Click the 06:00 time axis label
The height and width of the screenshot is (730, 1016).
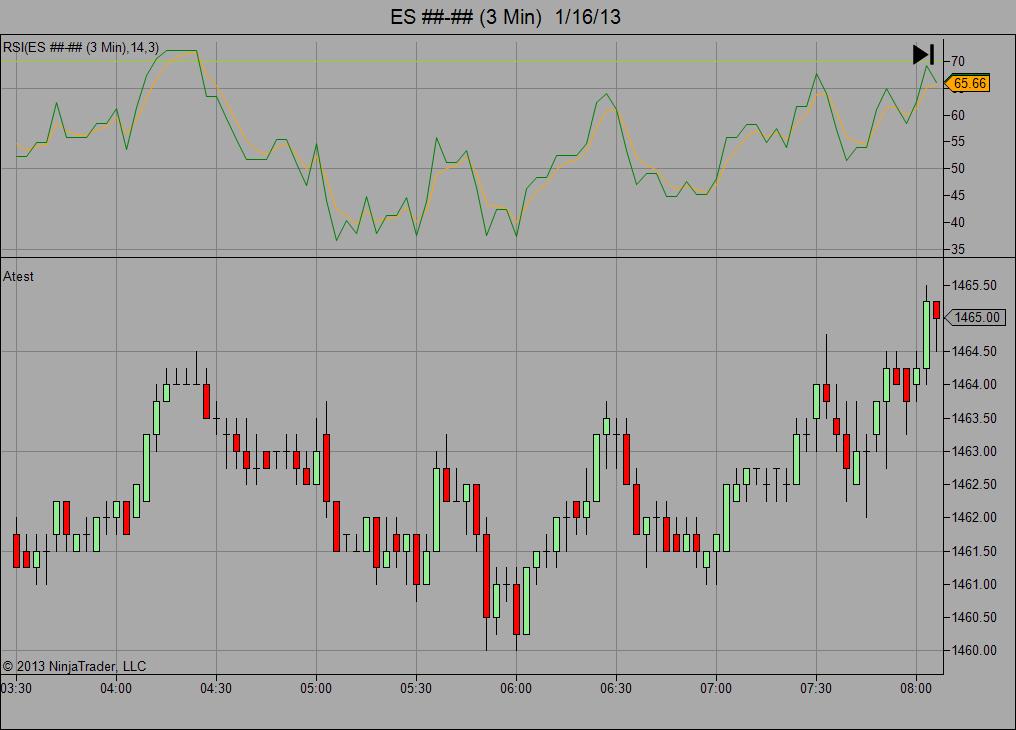pyautogui.click(x=516, y=688)
